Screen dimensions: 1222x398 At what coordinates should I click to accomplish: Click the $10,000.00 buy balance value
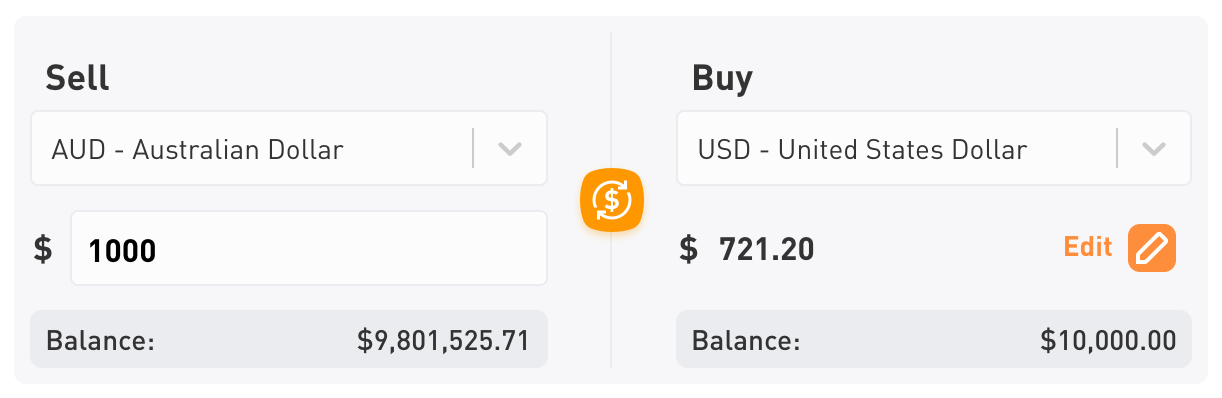[x=1108, y=341]
